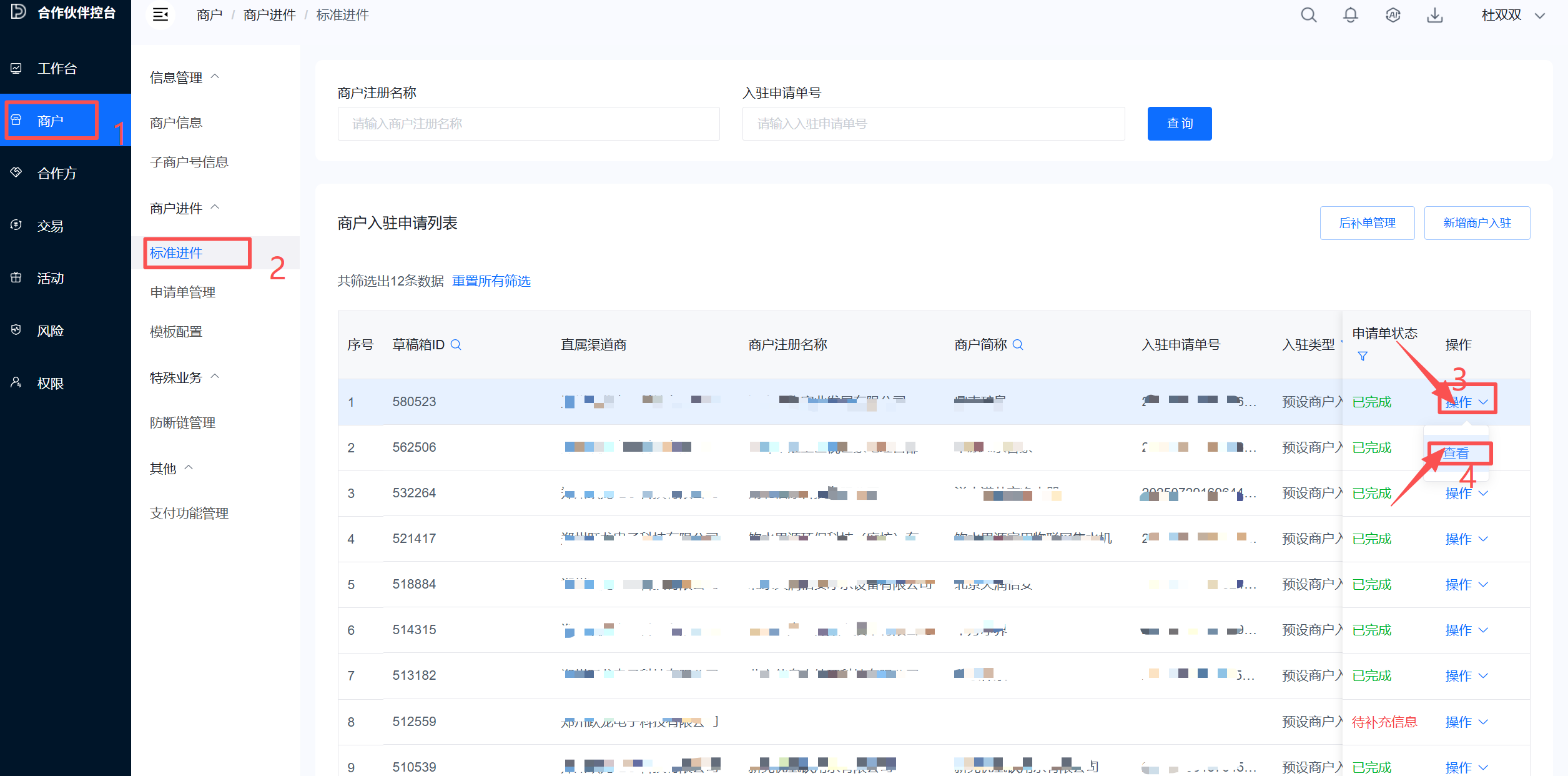Image resolution: width=1568 pixels, height=776 pixels.
Task: Open the download icon in header
Action: tap(1434, 15)
